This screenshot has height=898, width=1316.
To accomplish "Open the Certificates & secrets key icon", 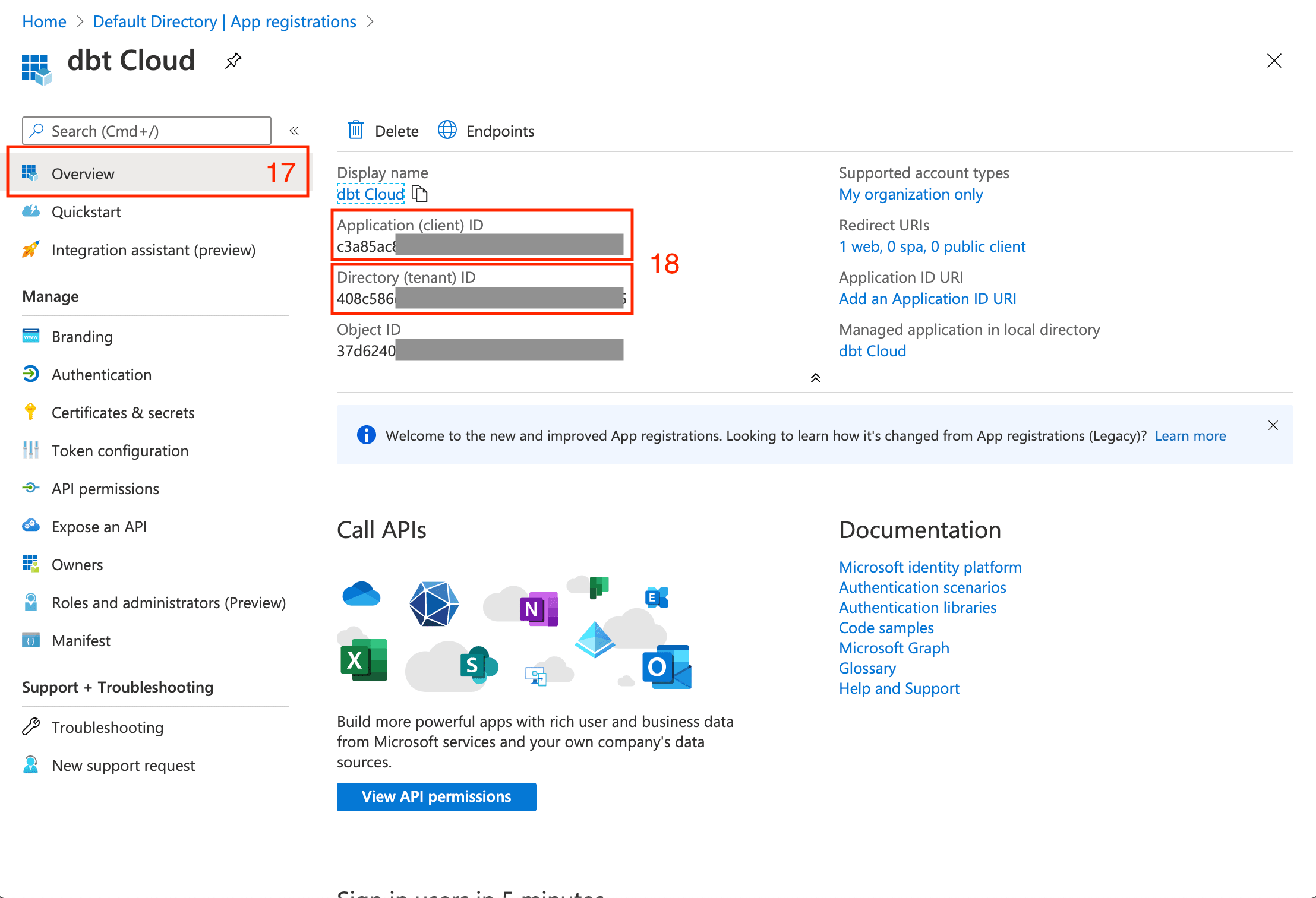I will pyautogui.click(x=30, y=412).
